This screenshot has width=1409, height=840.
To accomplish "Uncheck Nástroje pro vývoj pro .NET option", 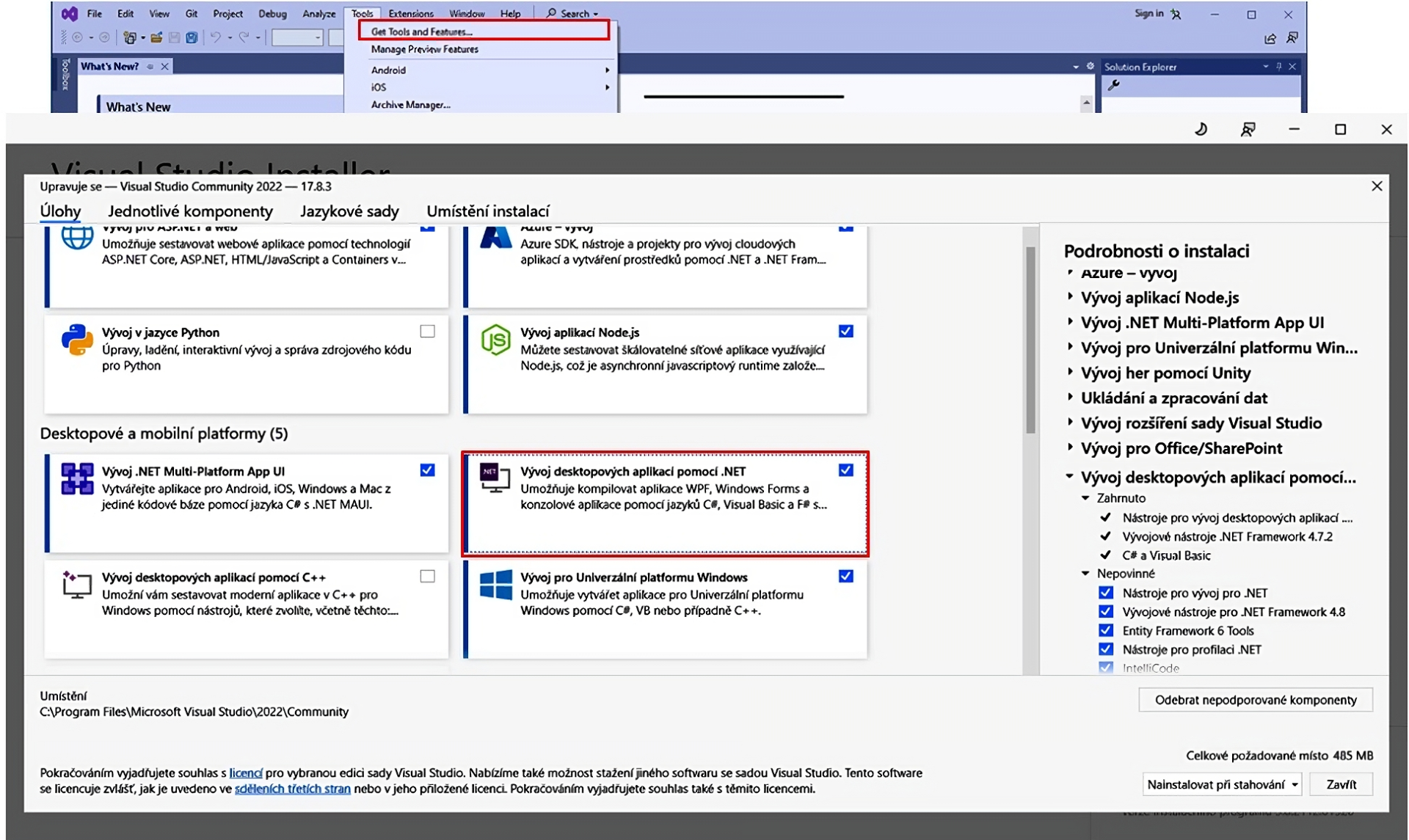I will pos(1106,593).
